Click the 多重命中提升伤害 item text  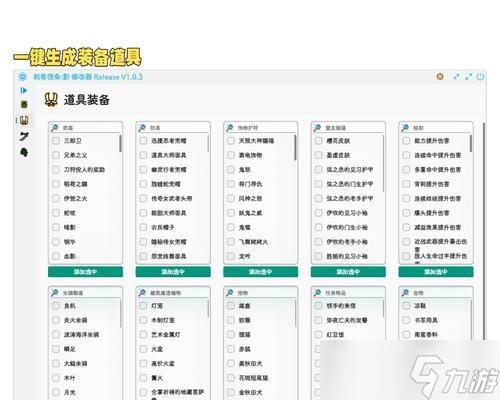pyautogui.click(x=438, y=169)
